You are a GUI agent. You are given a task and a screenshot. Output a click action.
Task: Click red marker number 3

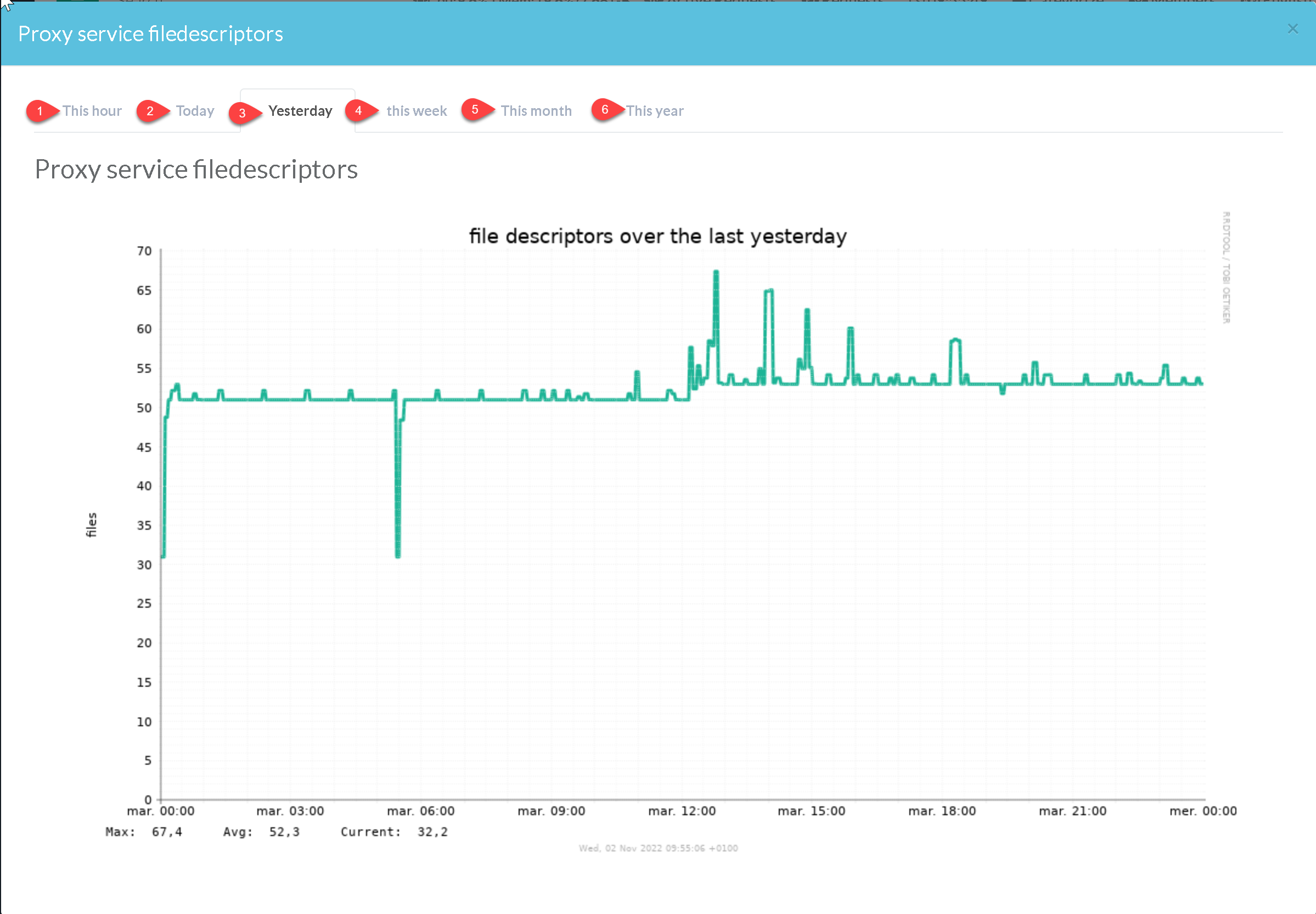[x=242, y=113]
